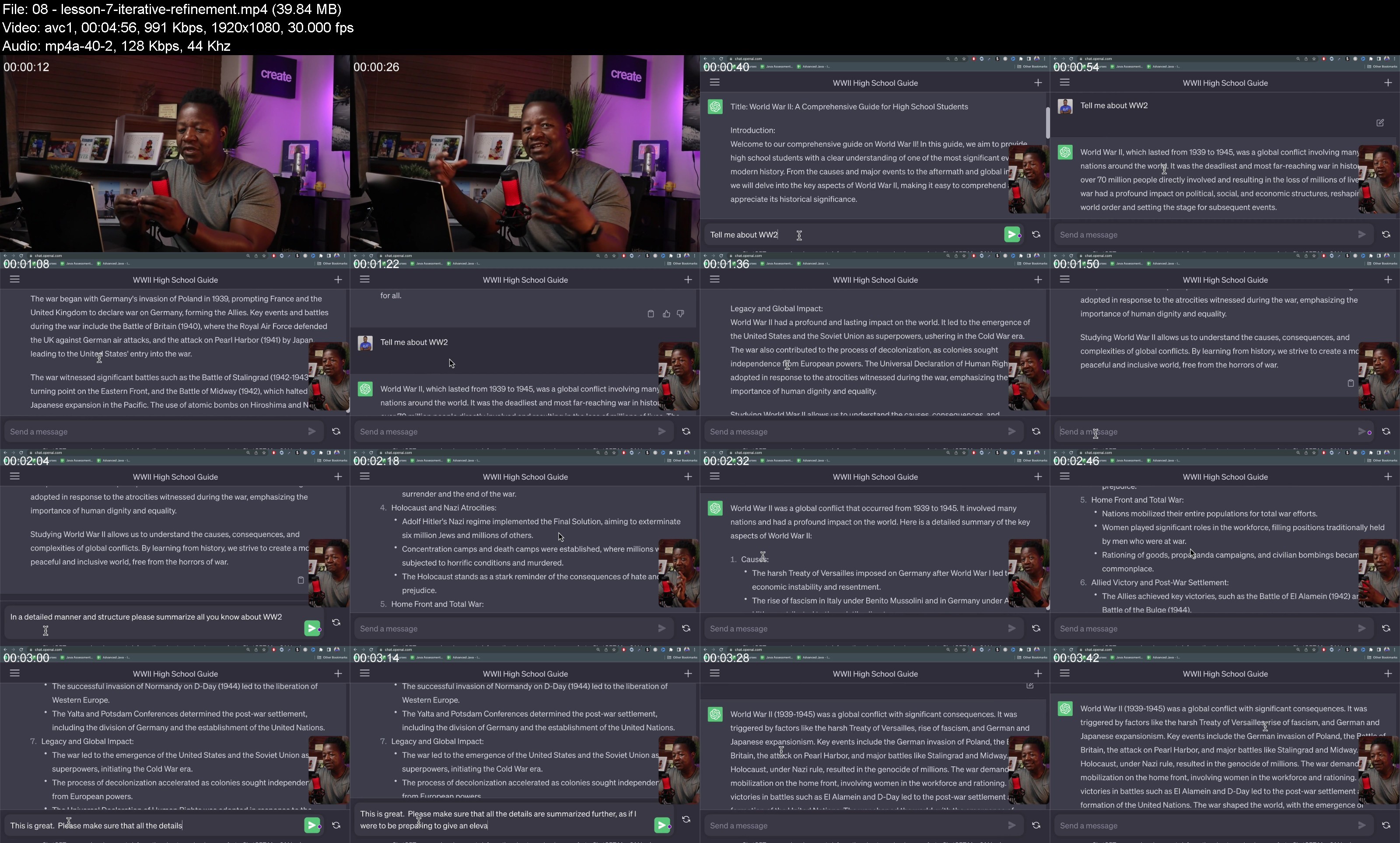Image resolution: width=1400 pixels, height=843 pixels.
Task: Click the copy clipboard icon in the 00:01:50 frame
Action: [x=1351, y=383]
